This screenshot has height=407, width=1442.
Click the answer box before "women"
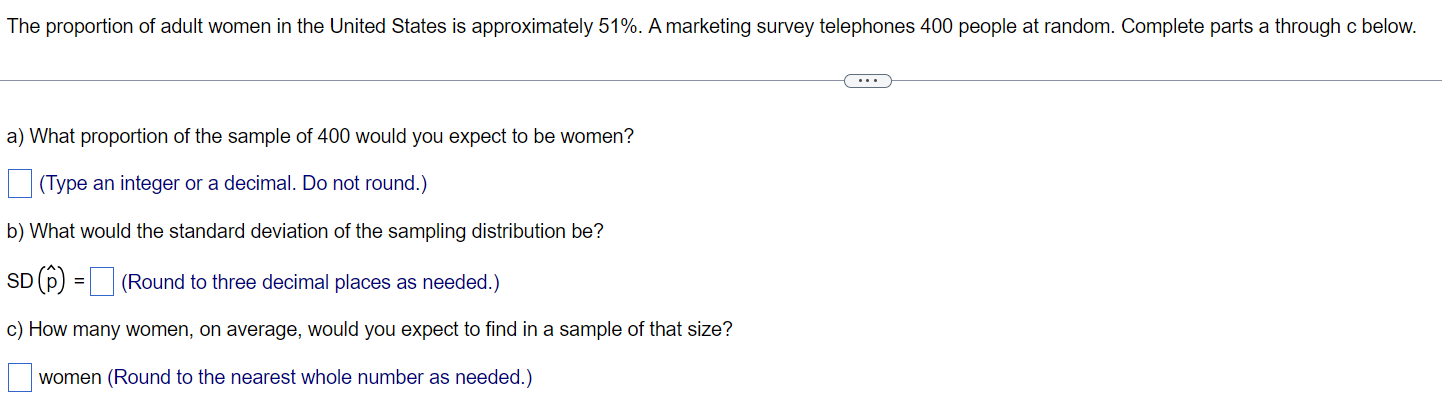click(x=20, y=377)
